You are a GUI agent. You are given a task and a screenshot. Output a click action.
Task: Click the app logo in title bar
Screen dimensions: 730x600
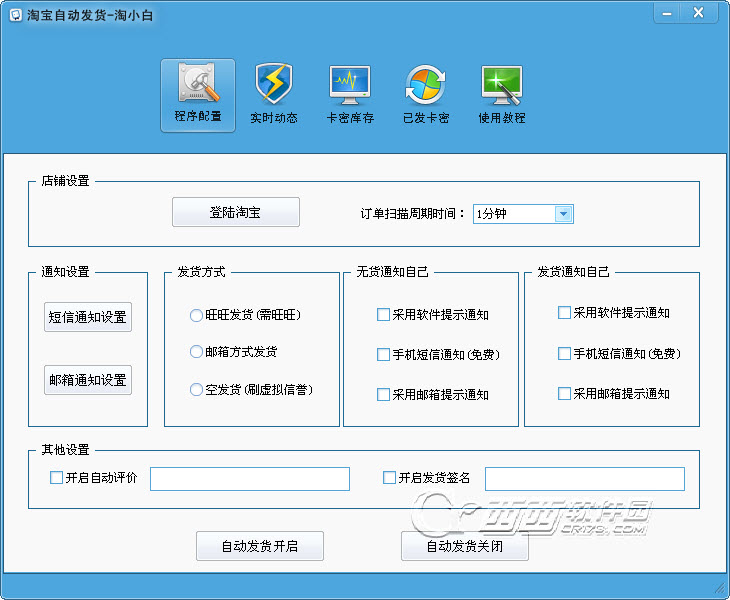pos(16,15)
